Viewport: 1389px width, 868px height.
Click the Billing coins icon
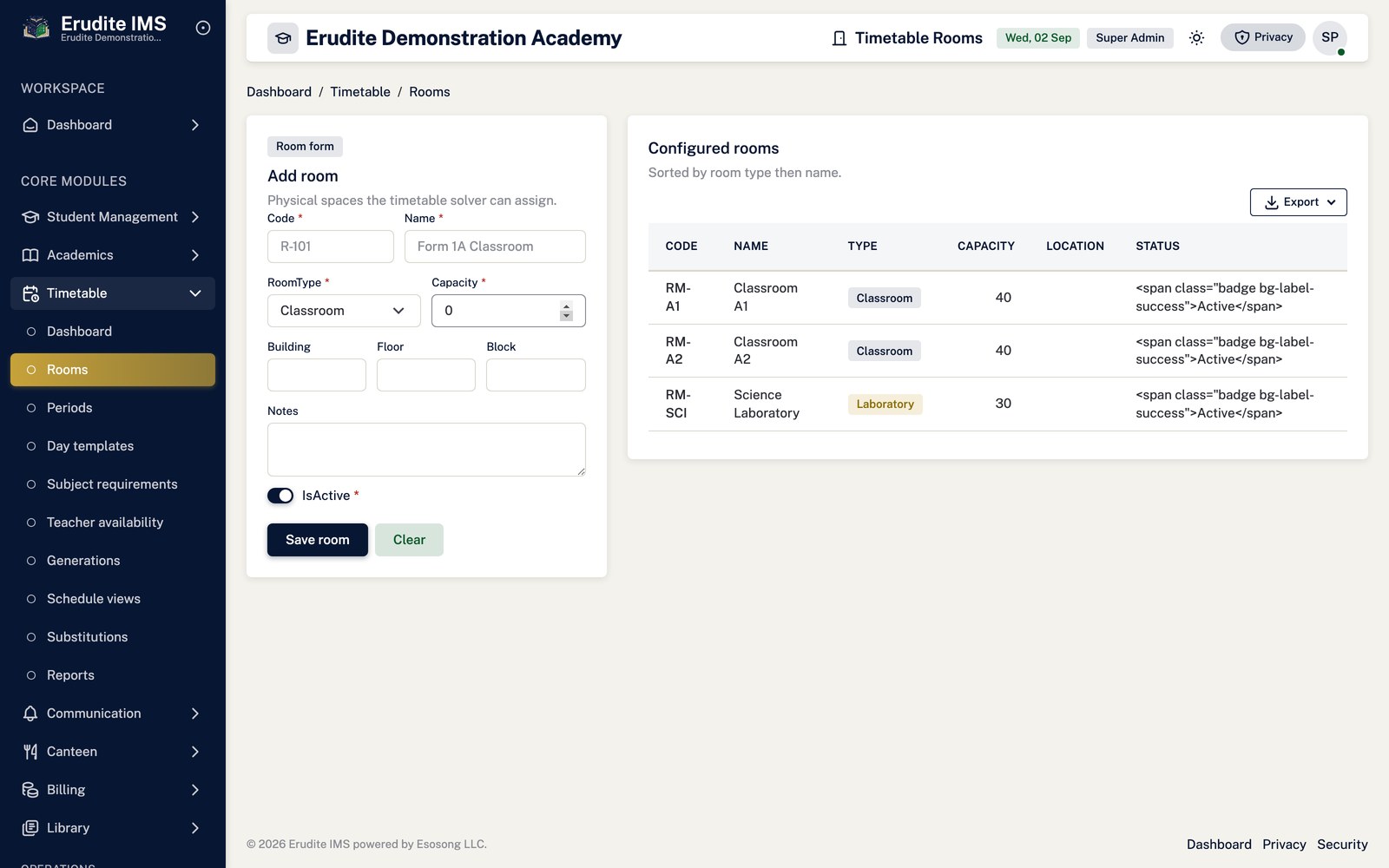click(x=30, y=790)
